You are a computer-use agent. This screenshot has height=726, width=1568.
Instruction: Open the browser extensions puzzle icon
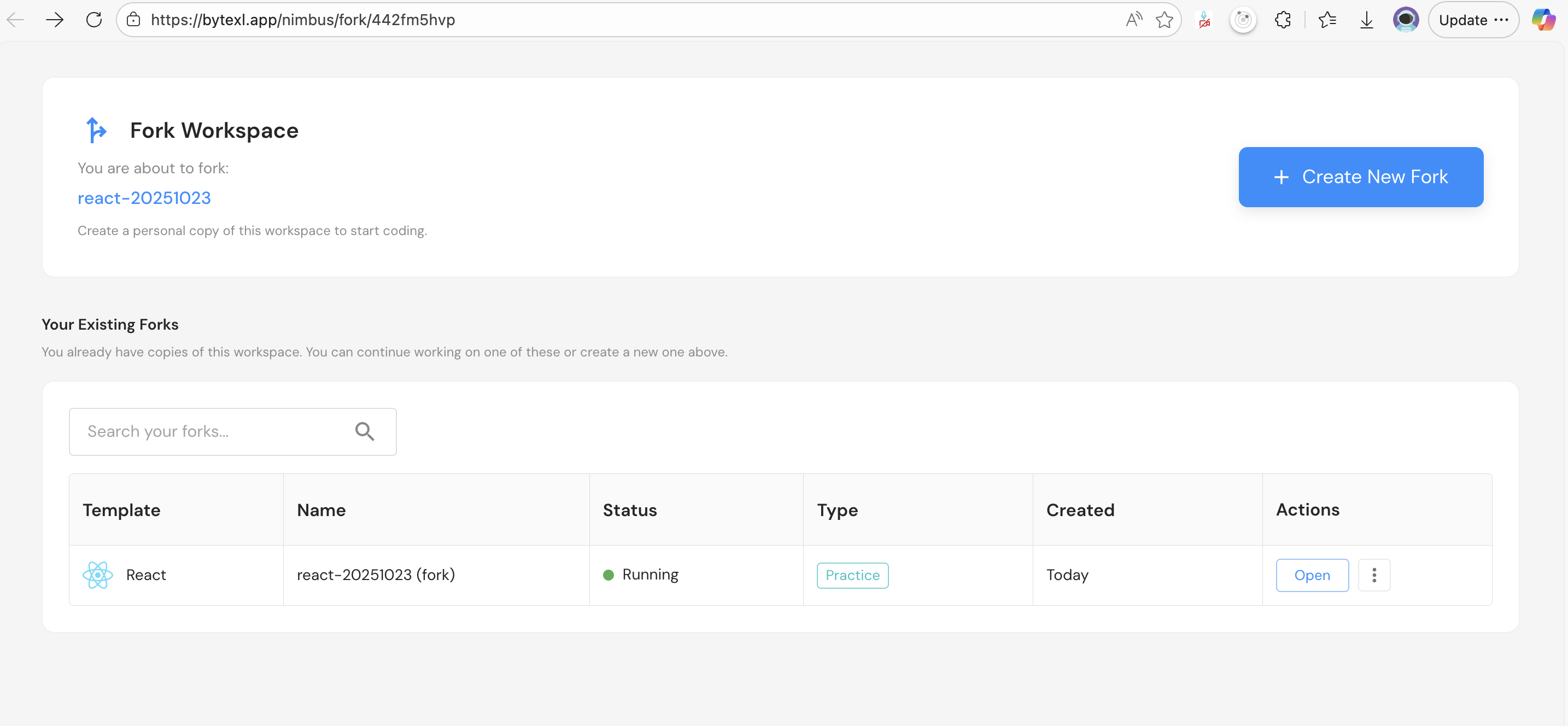click(x=1283, y=20)
